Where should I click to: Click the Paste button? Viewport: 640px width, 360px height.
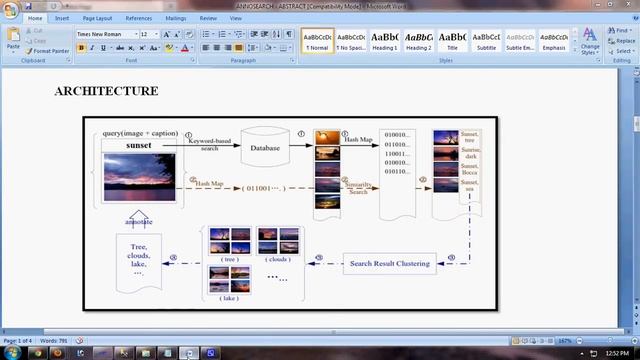(13, 40)
